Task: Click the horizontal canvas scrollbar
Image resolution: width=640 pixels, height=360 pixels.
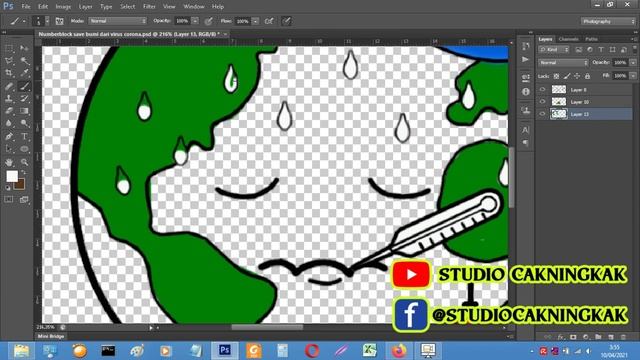Action: (267, 327)
